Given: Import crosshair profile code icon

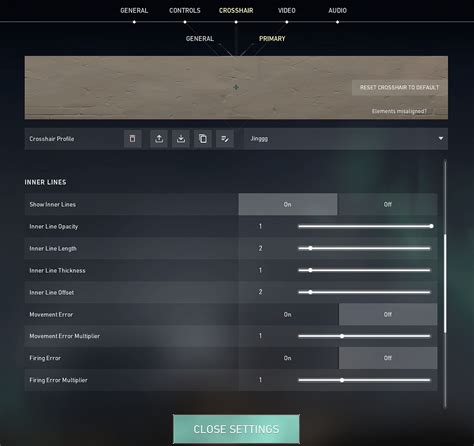Looking at the screenshot, I should [181, 139].
